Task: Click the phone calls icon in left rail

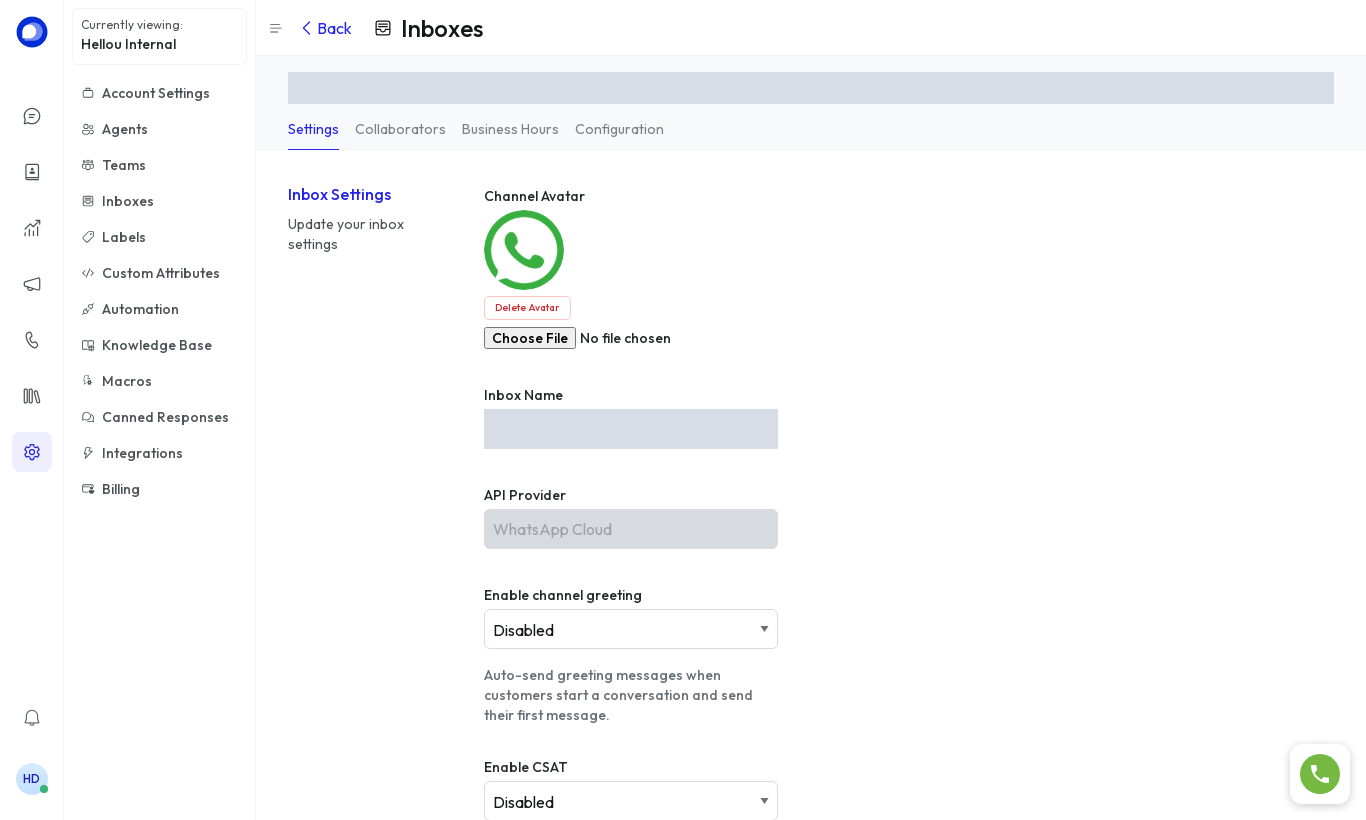Action: [x=32, y=340]
